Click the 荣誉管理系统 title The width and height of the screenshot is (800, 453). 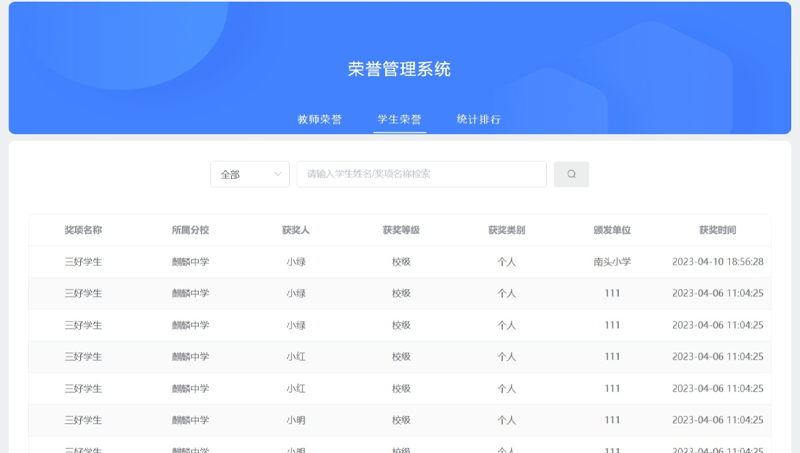click(x=399, y=69)
